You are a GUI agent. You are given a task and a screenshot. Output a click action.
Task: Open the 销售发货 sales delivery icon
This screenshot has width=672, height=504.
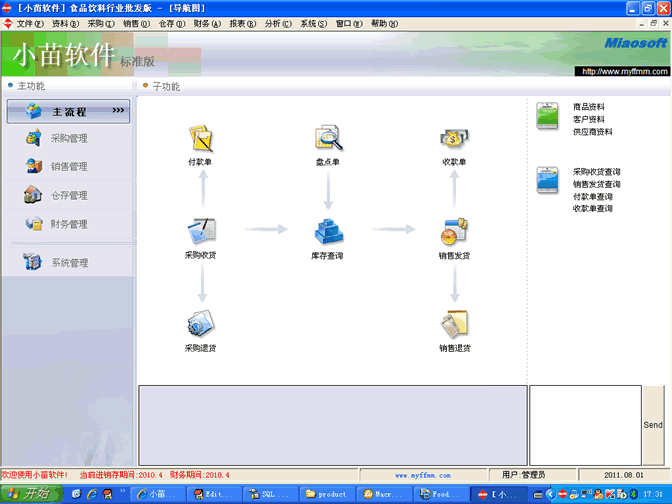click(454, 231)
